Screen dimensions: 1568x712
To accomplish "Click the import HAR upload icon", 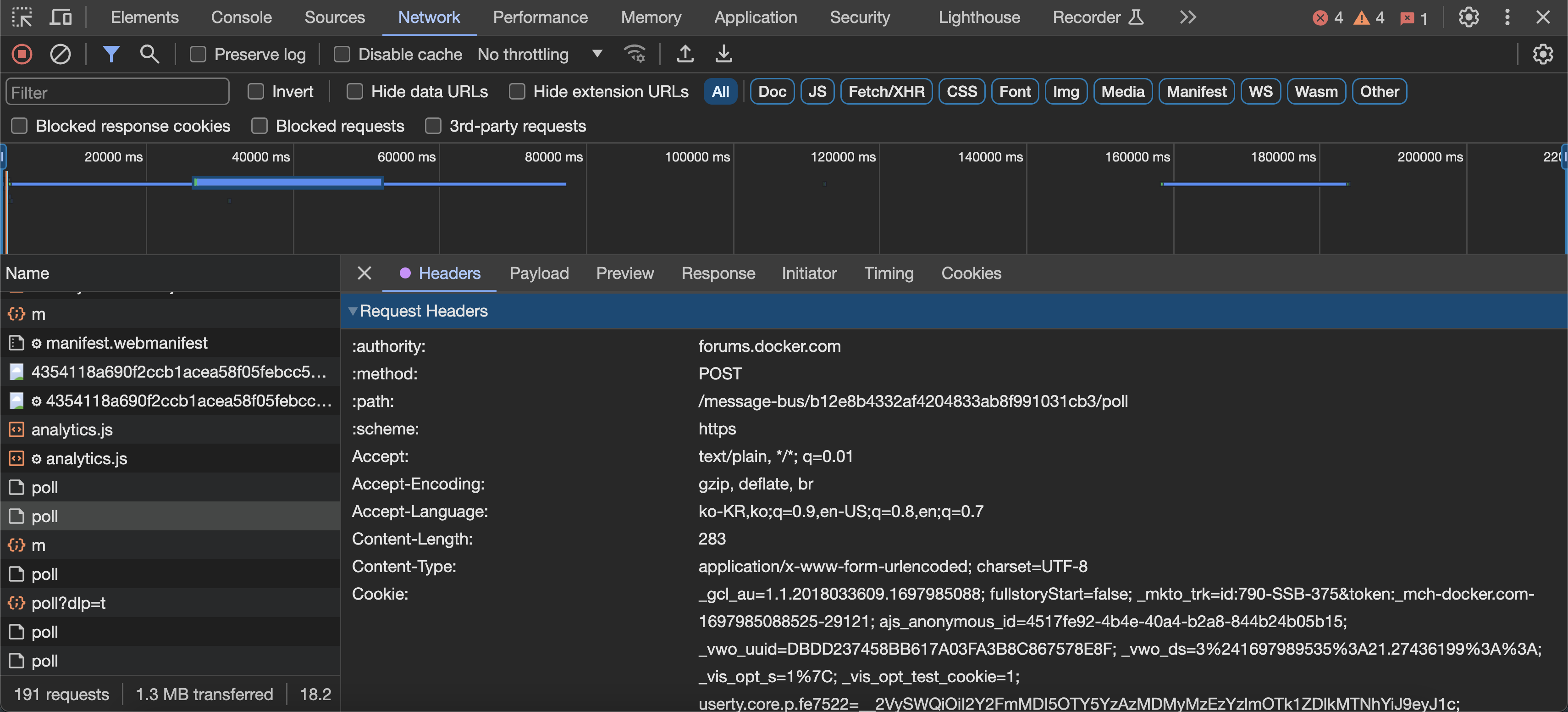I will click(x=685, y=54).
